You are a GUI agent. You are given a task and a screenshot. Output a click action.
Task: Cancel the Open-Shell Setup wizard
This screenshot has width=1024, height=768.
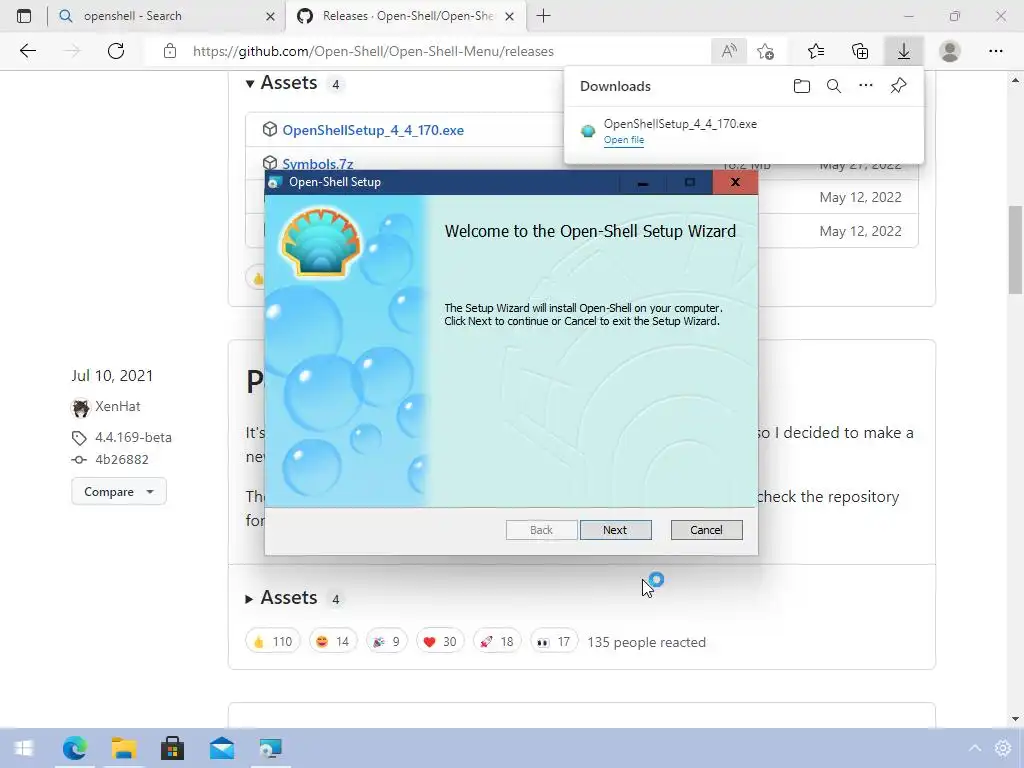706,530
